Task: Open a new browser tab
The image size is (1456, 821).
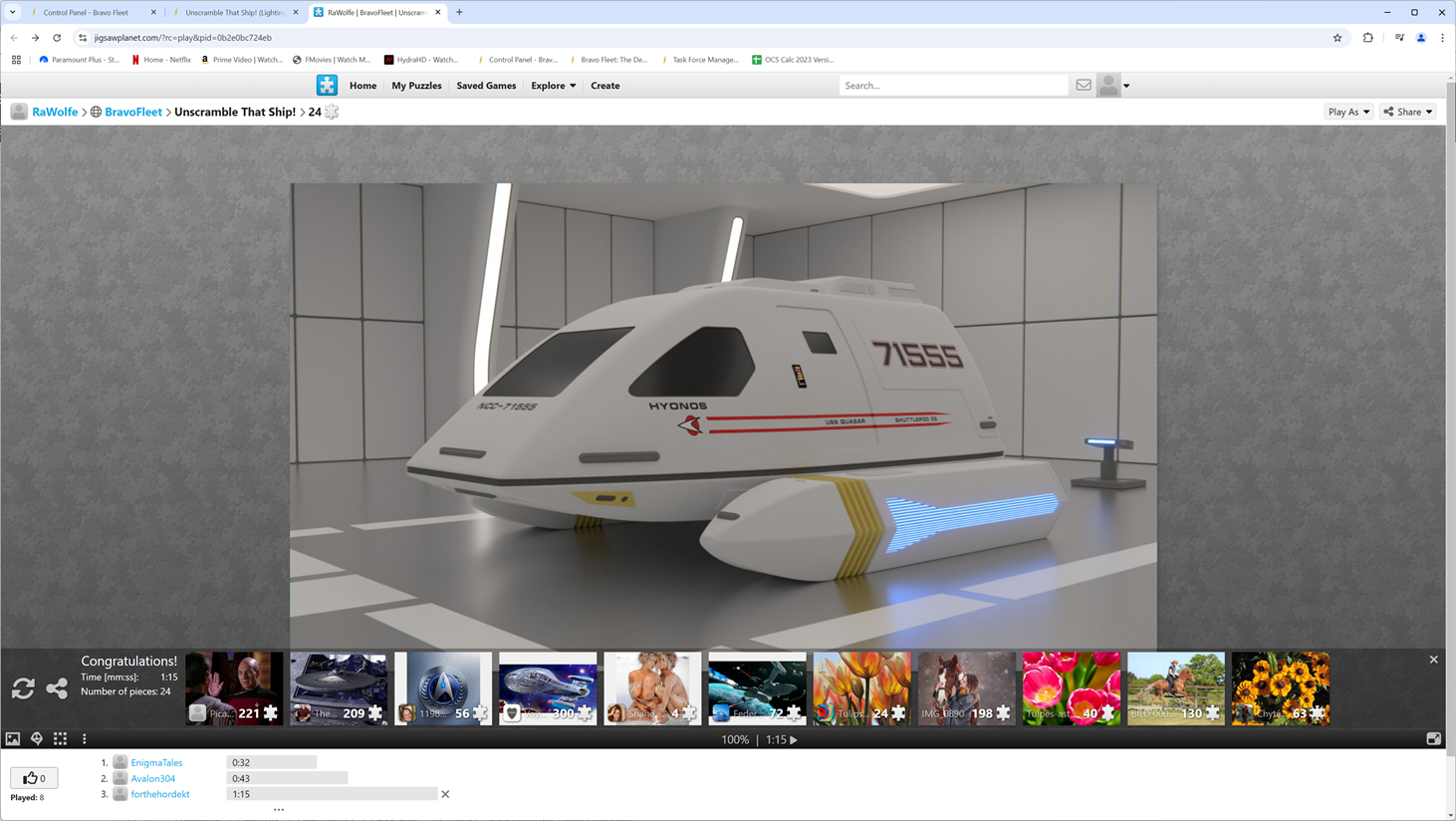Action: point(459,12)
